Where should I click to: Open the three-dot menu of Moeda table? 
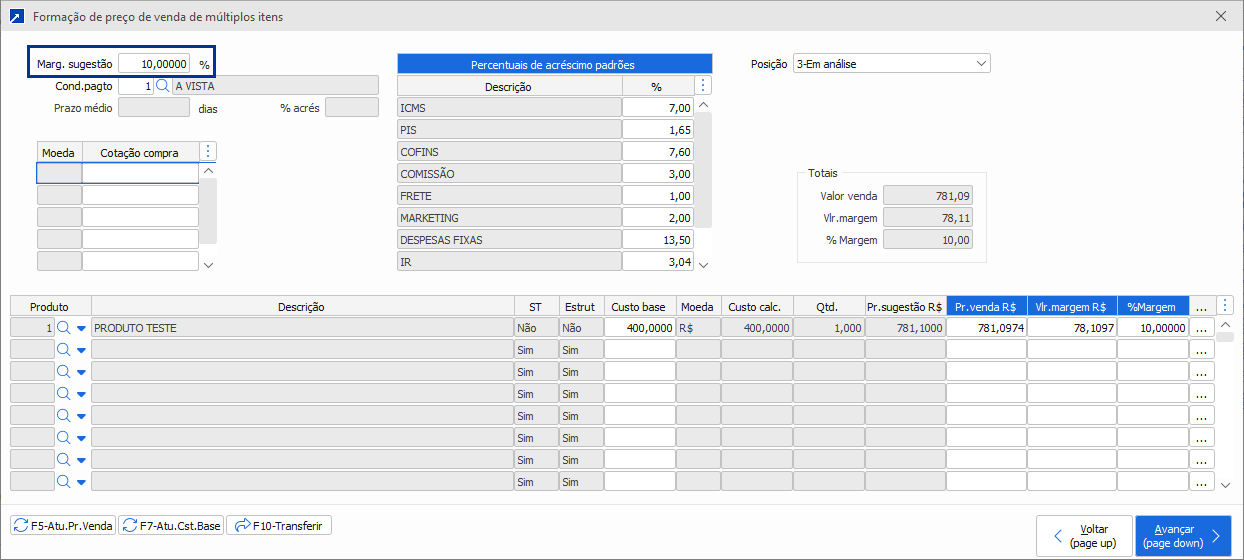click(x=208, y=152)
